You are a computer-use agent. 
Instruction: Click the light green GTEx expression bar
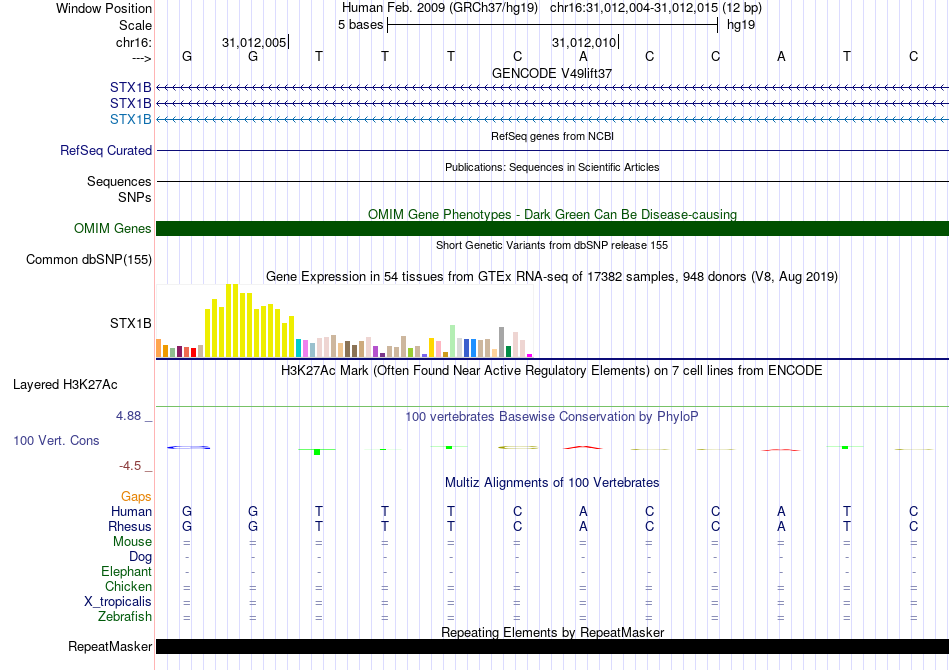coord(453,341)
